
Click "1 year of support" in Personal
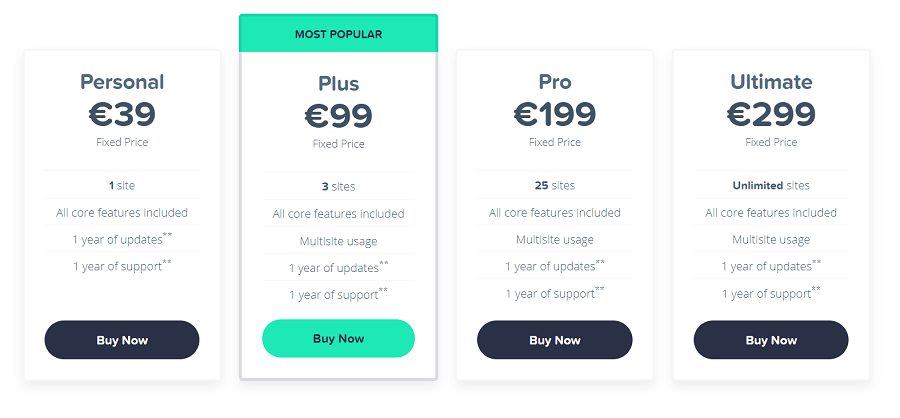pyautogui.click(x=122, y=266)
